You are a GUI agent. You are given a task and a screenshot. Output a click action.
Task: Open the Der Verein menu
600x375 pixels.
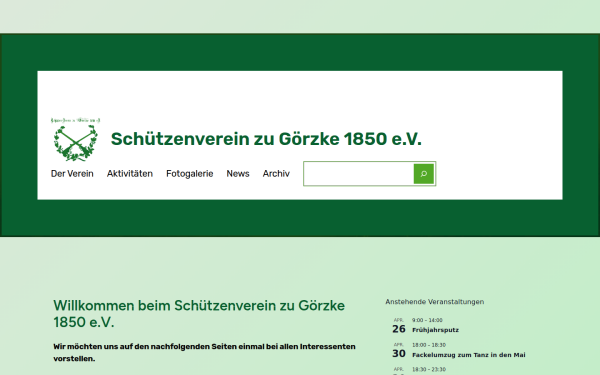tap(72, 174)
